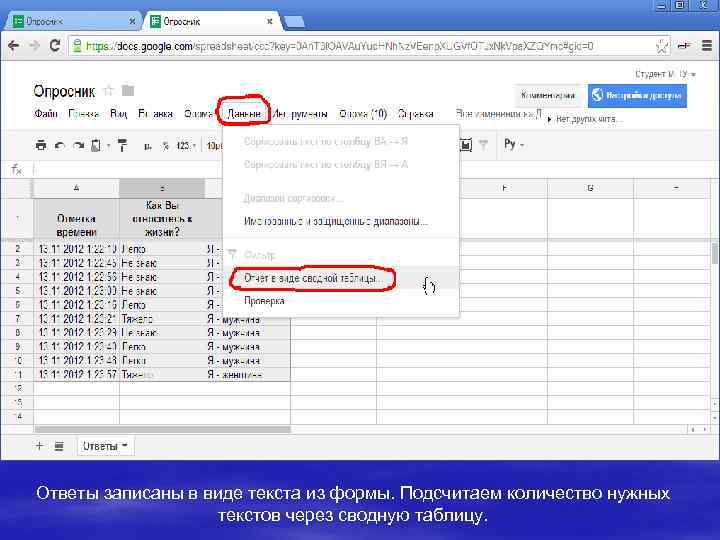Screen dimensions: 720x540
Task: Click the browser forward arrow
Action: (x=34, y=45)
